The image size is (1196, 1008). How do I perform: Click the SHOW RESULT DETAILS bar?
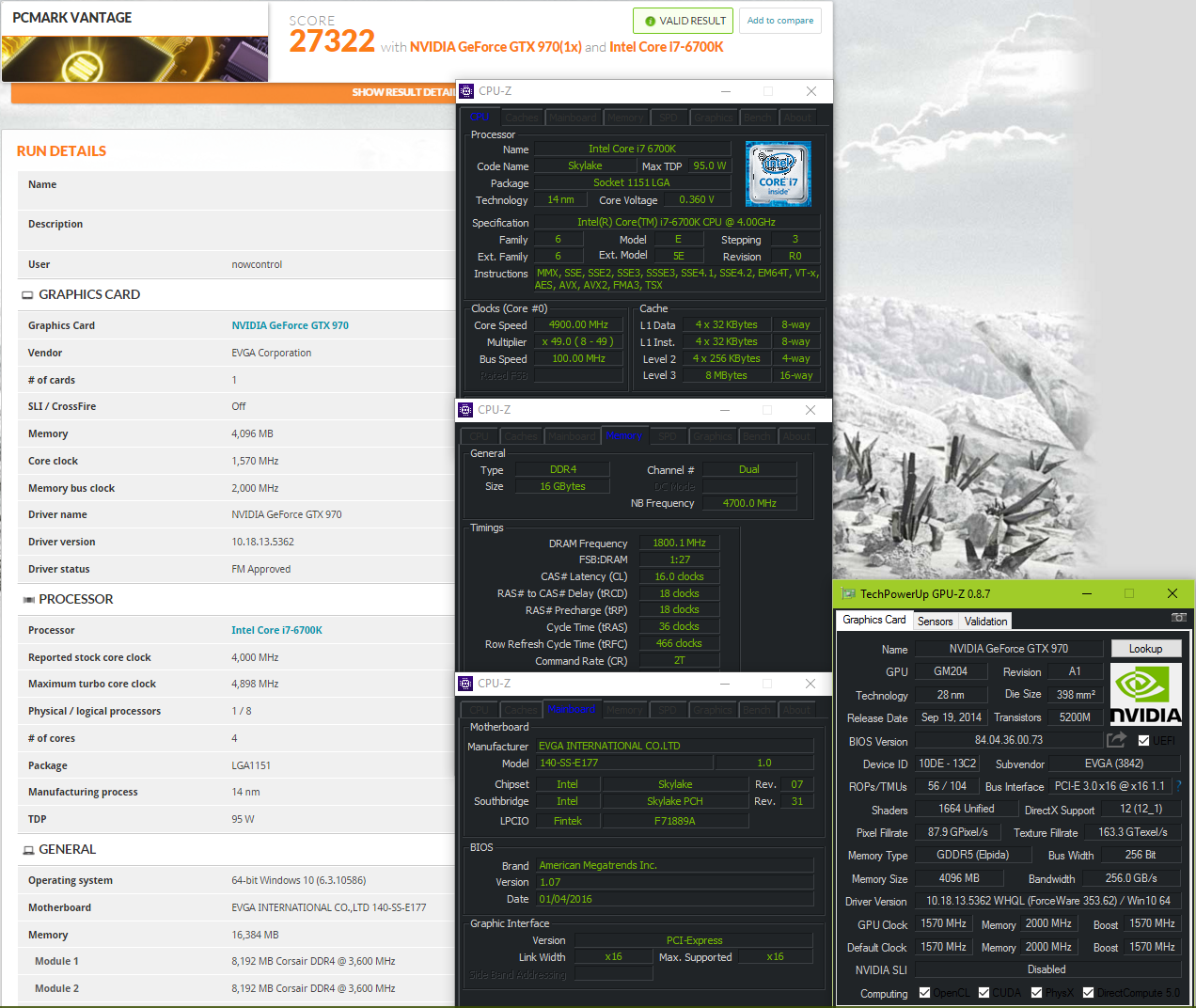point(233,92)
